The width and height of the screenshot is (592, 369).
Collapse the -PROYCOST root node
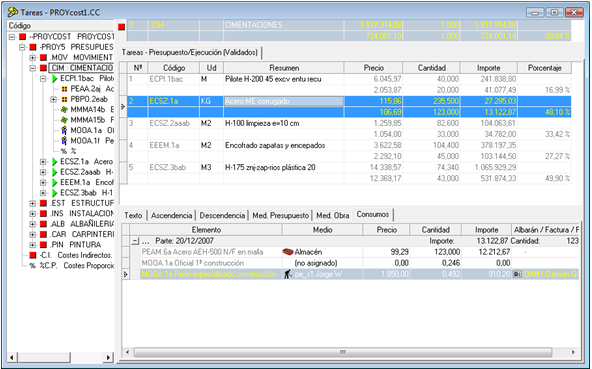click(x=12, y=37)
